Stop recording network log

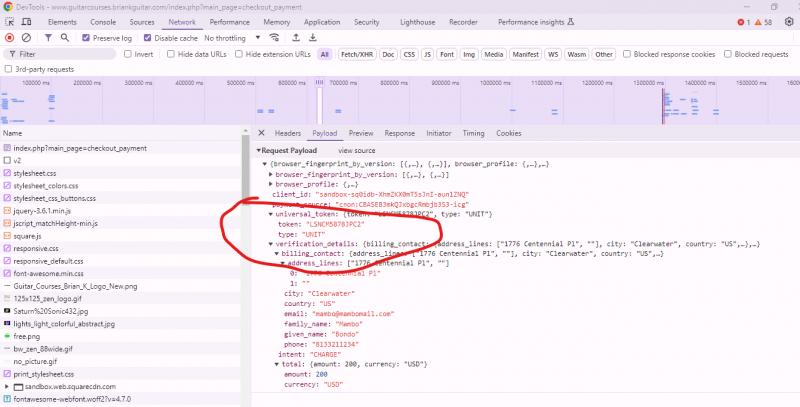tap(9, 38)
